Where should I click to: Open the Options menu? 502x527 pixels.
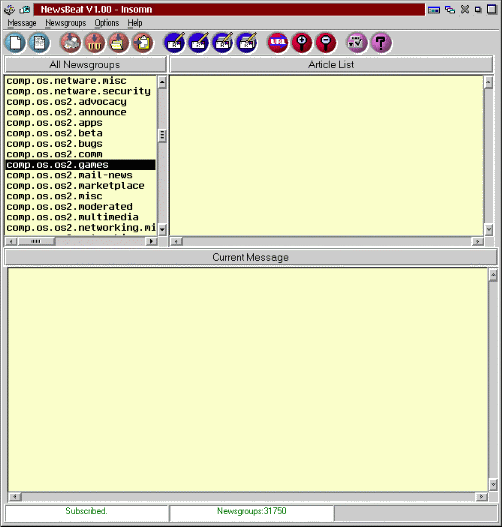pos(107,23)
